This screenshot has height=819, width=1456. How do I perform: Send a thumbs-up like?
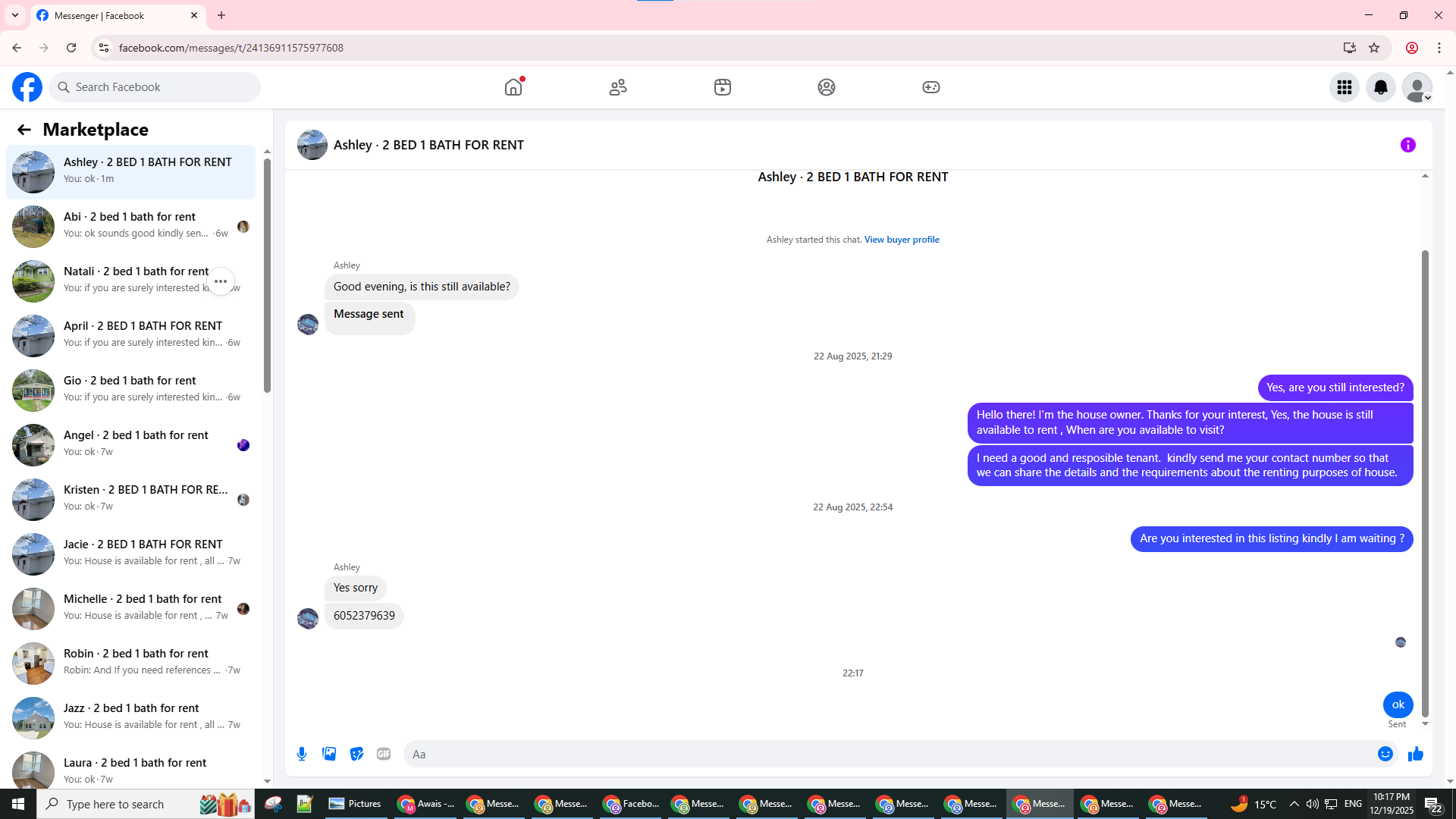click(x=1415, y=754)
